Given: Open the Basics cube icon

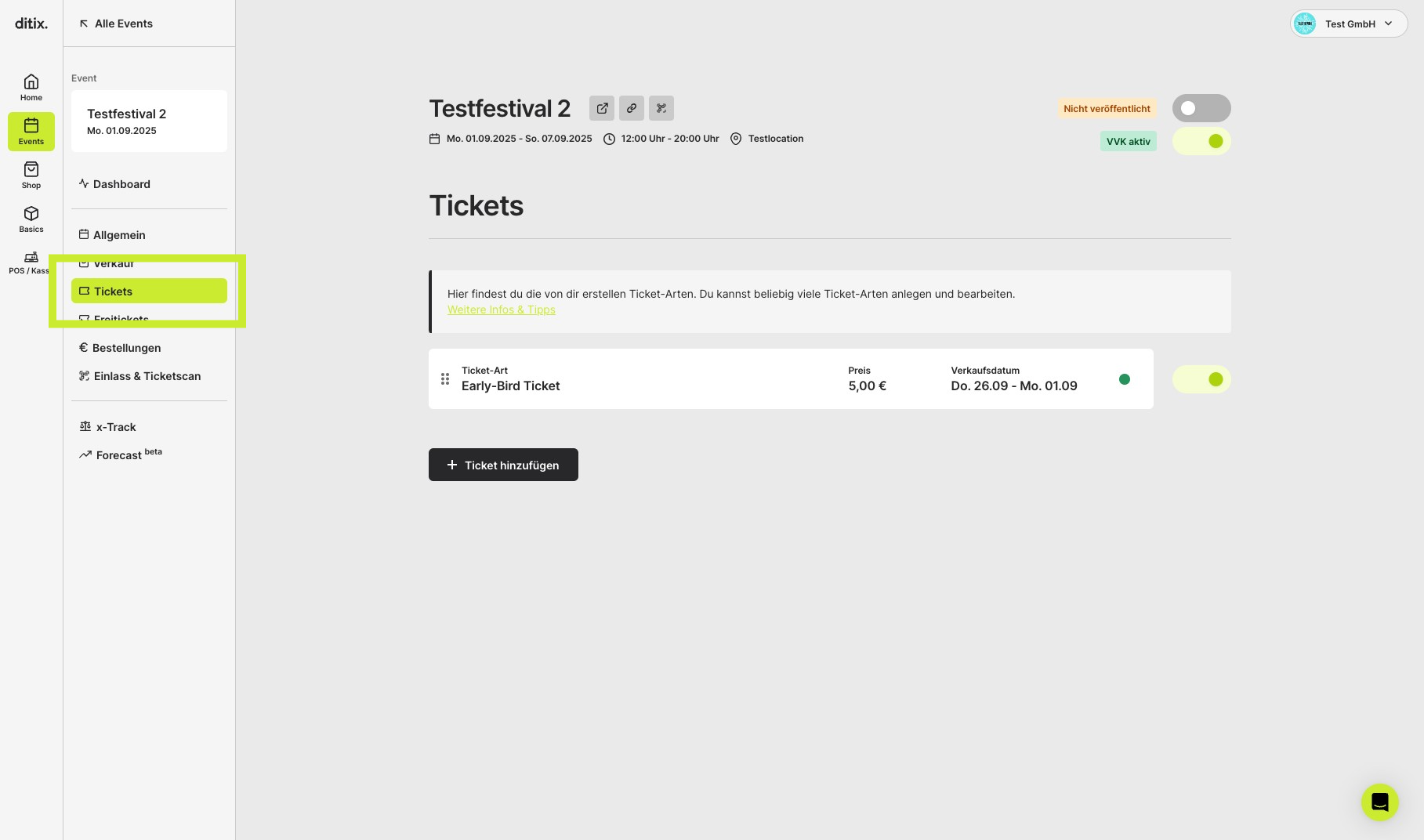Looking at the screenshot, I should tap(31, 219).
